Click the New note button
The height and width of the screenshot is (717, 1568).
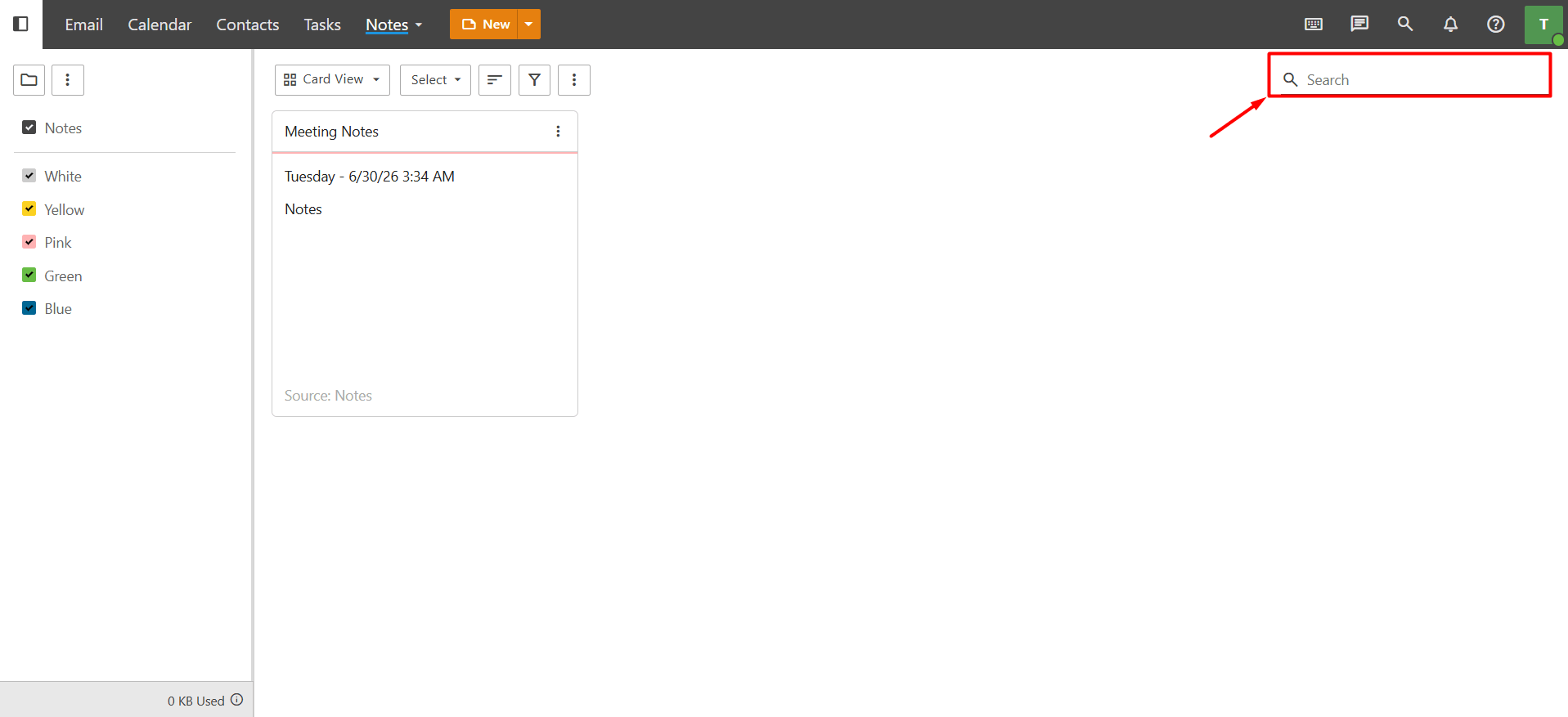(484, 25)
